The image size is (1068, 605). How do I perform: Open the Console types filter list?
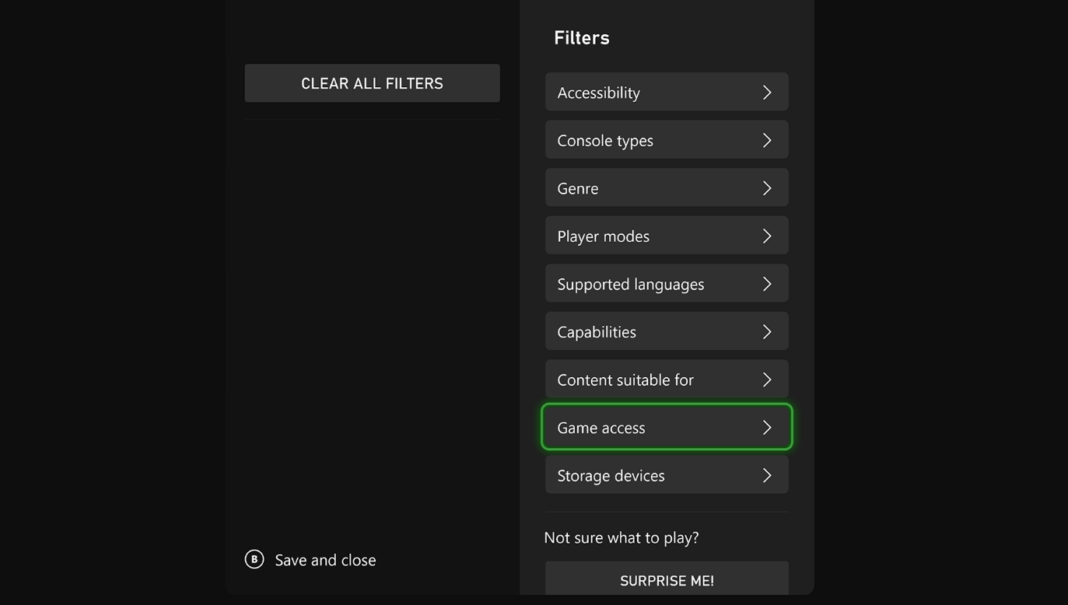[x=667, y=140]
